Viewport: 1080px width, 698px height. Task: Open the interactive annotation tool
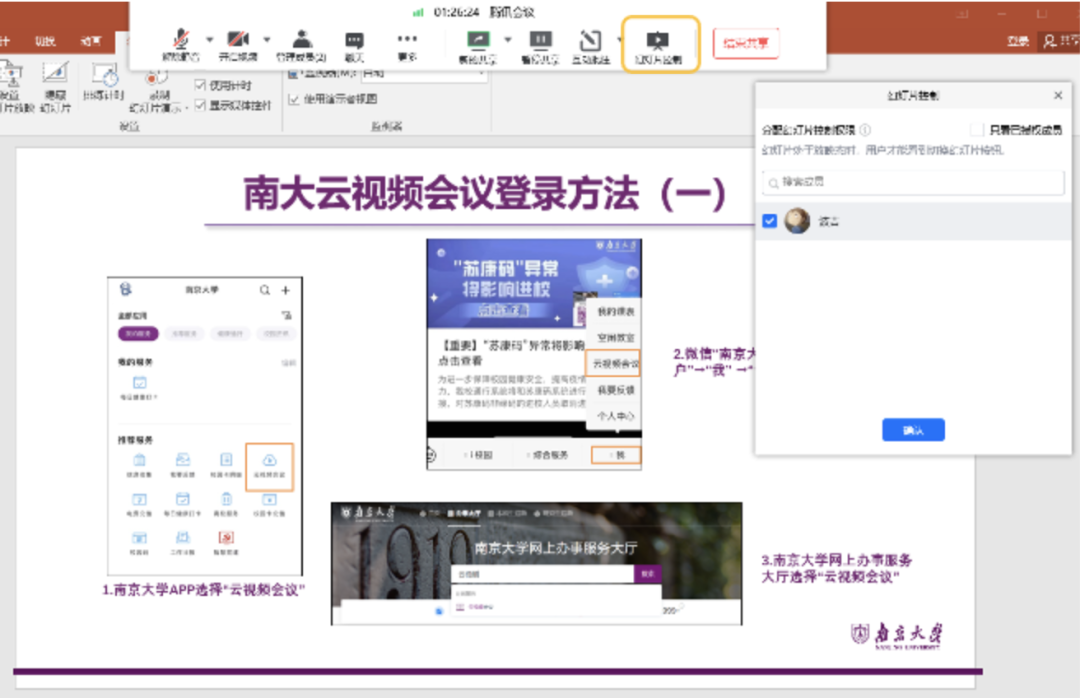[x=589, y=40]
